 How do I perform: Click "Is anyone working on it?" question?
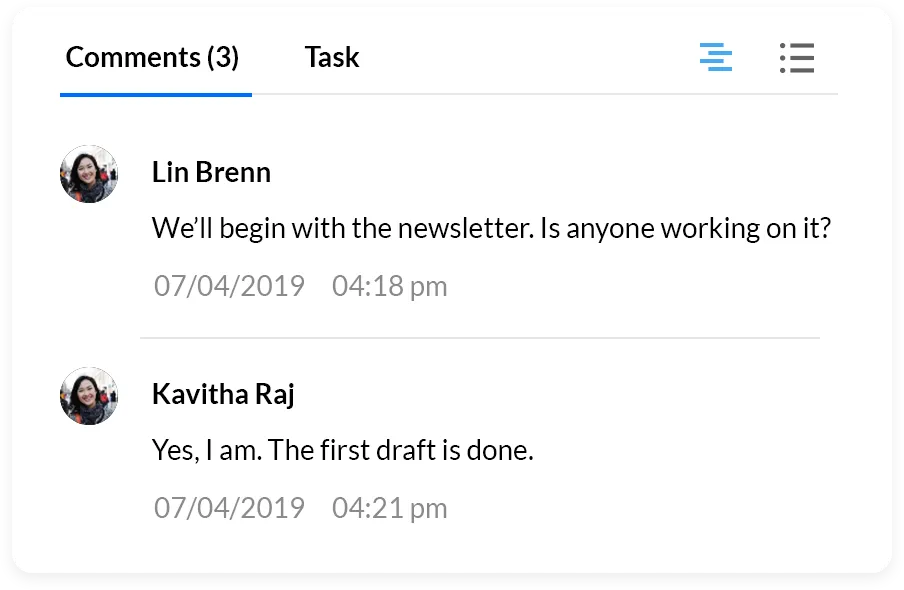[685, 229]
